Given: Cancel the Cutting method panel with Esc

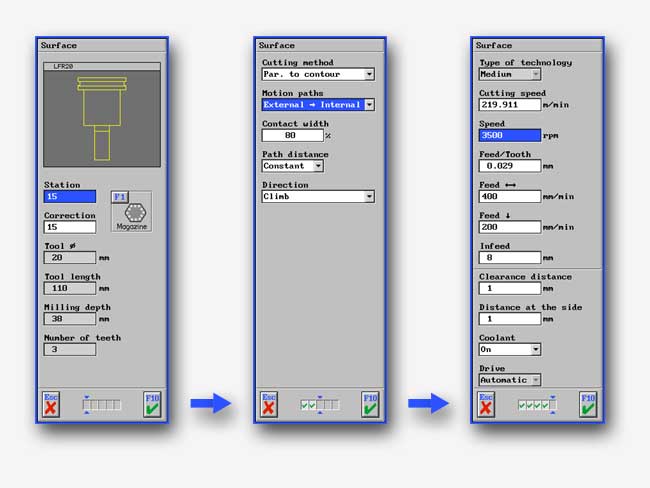Looking at the screenshot, I should 269,403.
